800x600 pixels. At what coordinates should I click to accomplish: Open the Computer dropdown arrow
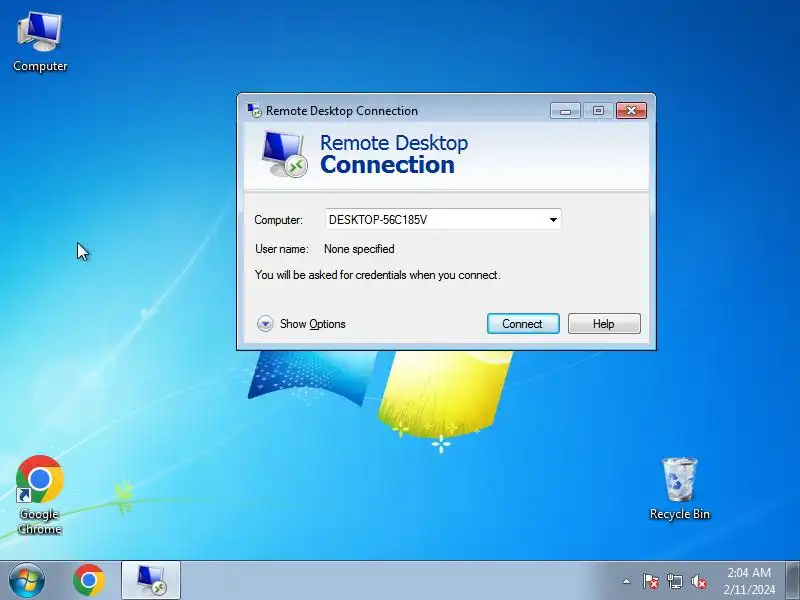[553, 220]
